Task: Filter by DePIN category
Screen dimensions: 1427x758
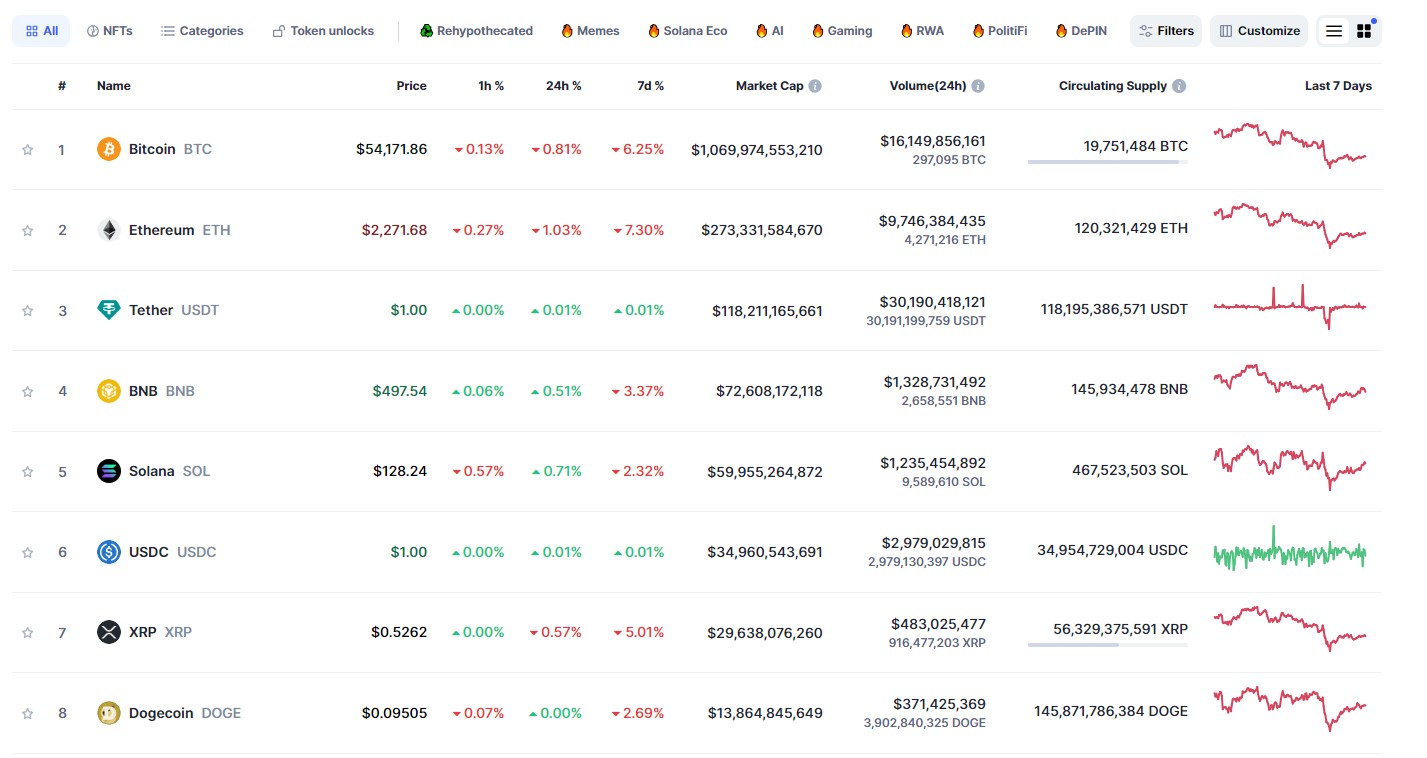Action: (x=1081, y=31)
